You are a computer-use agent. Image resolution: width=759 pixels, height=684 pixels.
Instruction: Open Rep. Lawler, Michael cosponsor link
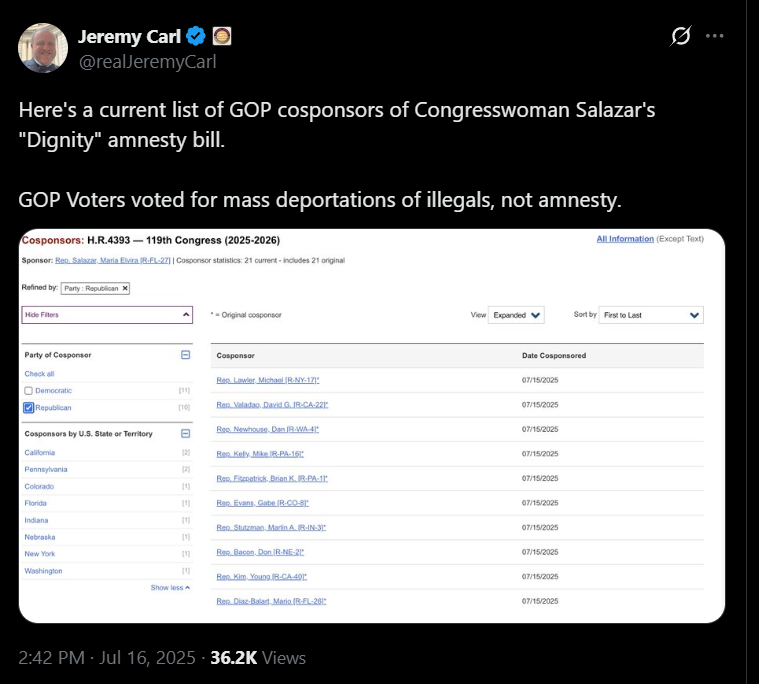[268, 380]
